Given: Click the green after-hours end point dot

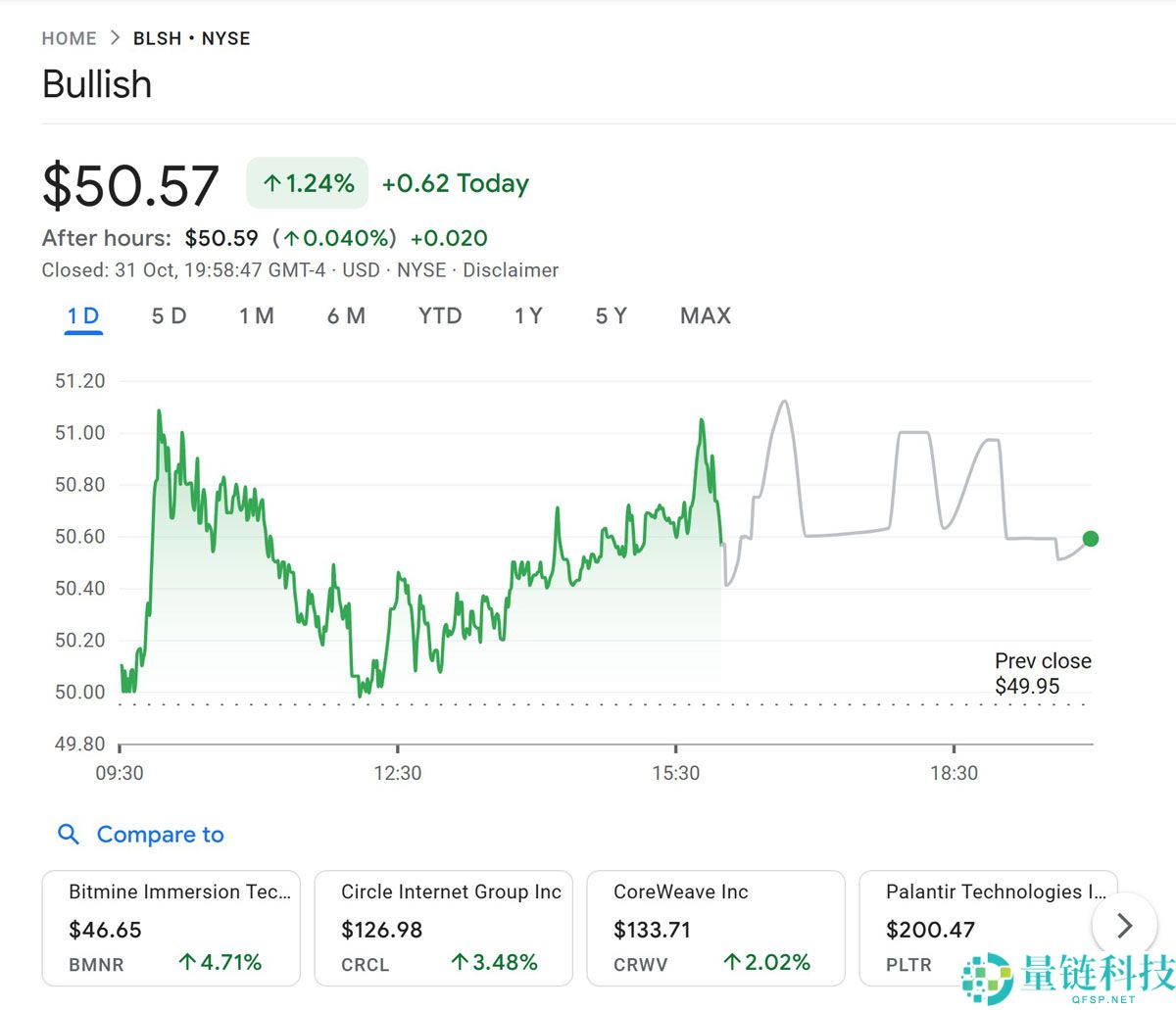Looking at the screenshot, I should click(x=1091, y=539).
